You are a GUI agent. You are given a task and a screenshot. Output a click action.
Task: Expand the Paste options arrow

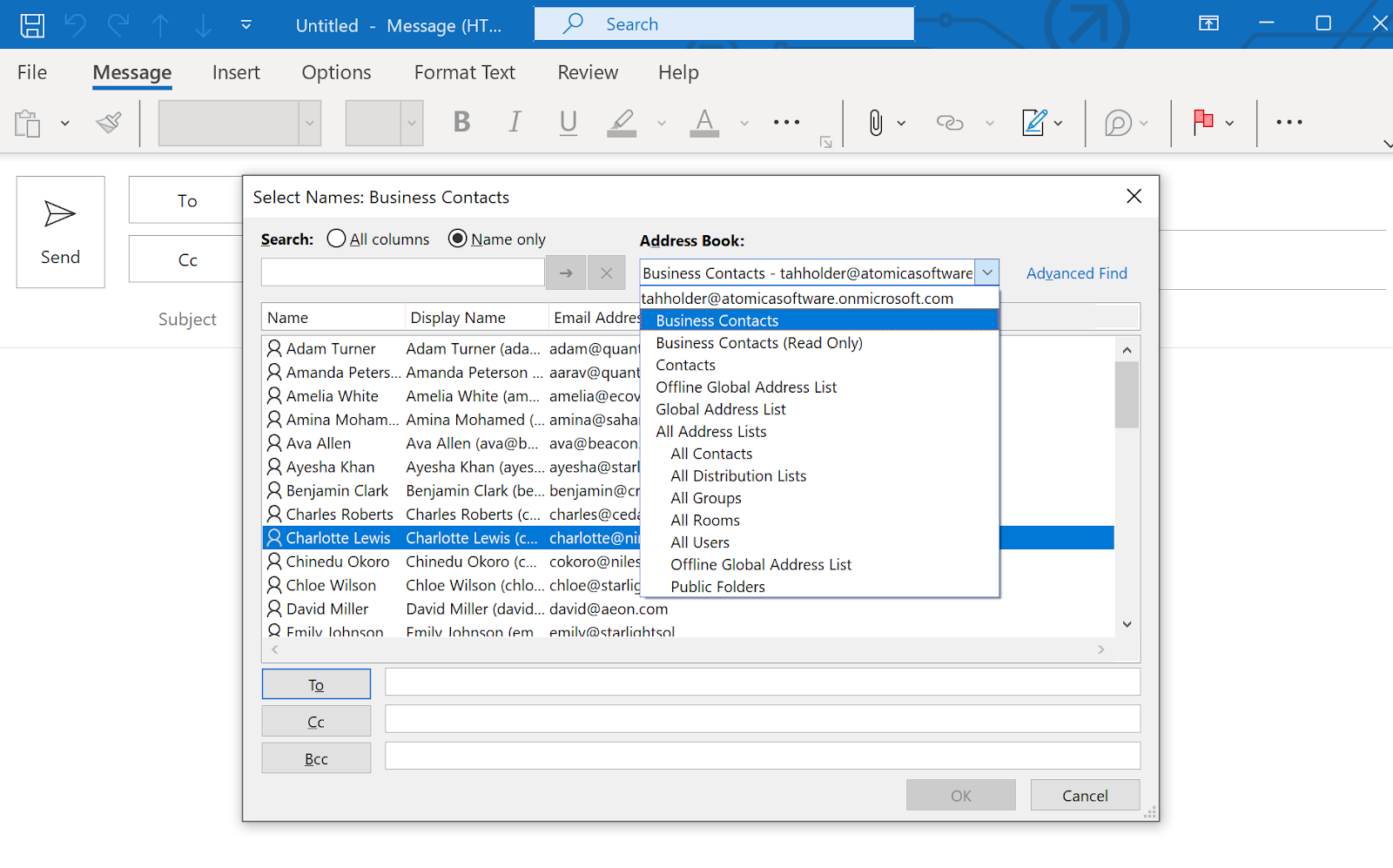65,124
